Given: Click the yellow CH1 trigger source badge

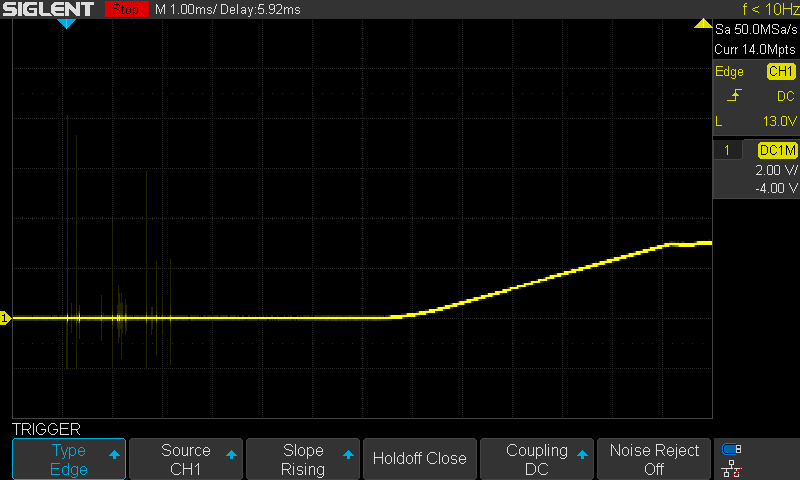Looking at the screenshot, I should tap(781, 71).
